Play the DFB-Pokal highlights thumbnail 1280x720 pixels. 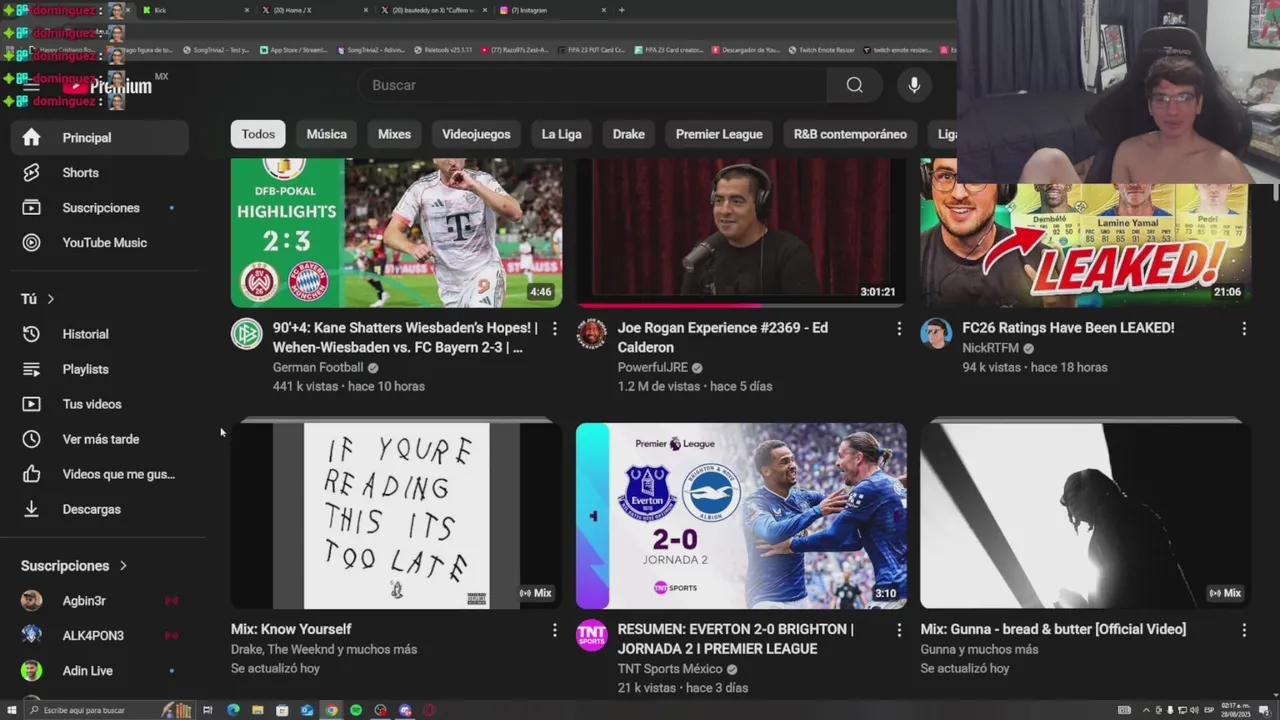[396, 232]
